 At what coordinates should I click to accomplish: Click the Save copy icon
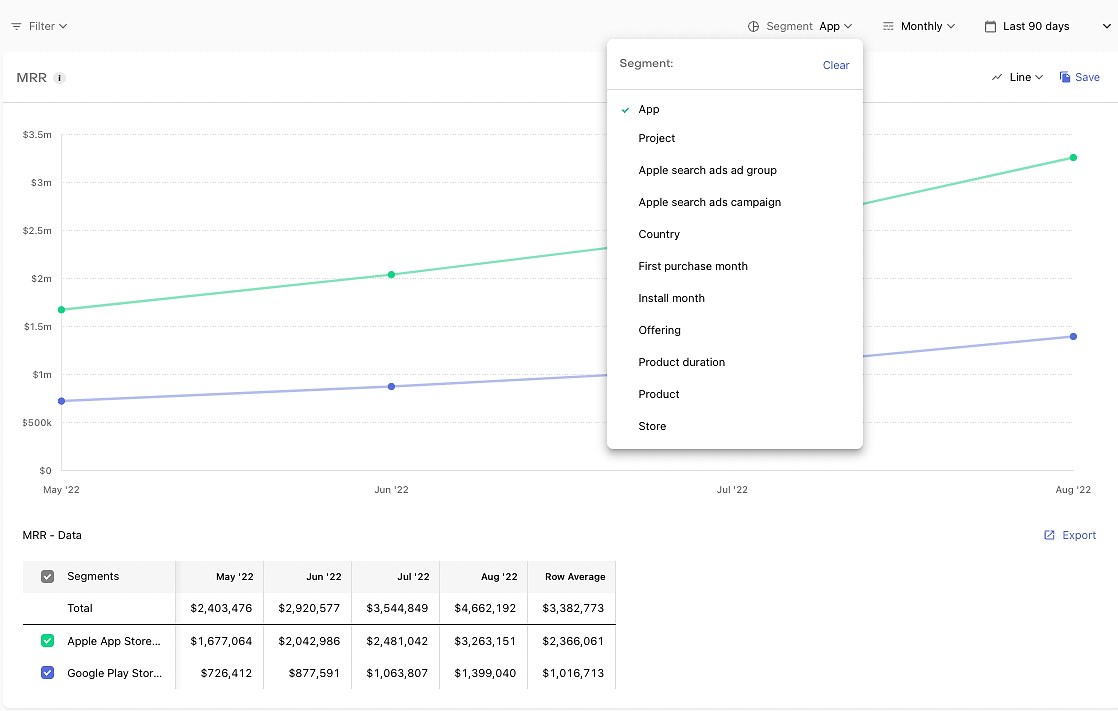coord(1065,77)
